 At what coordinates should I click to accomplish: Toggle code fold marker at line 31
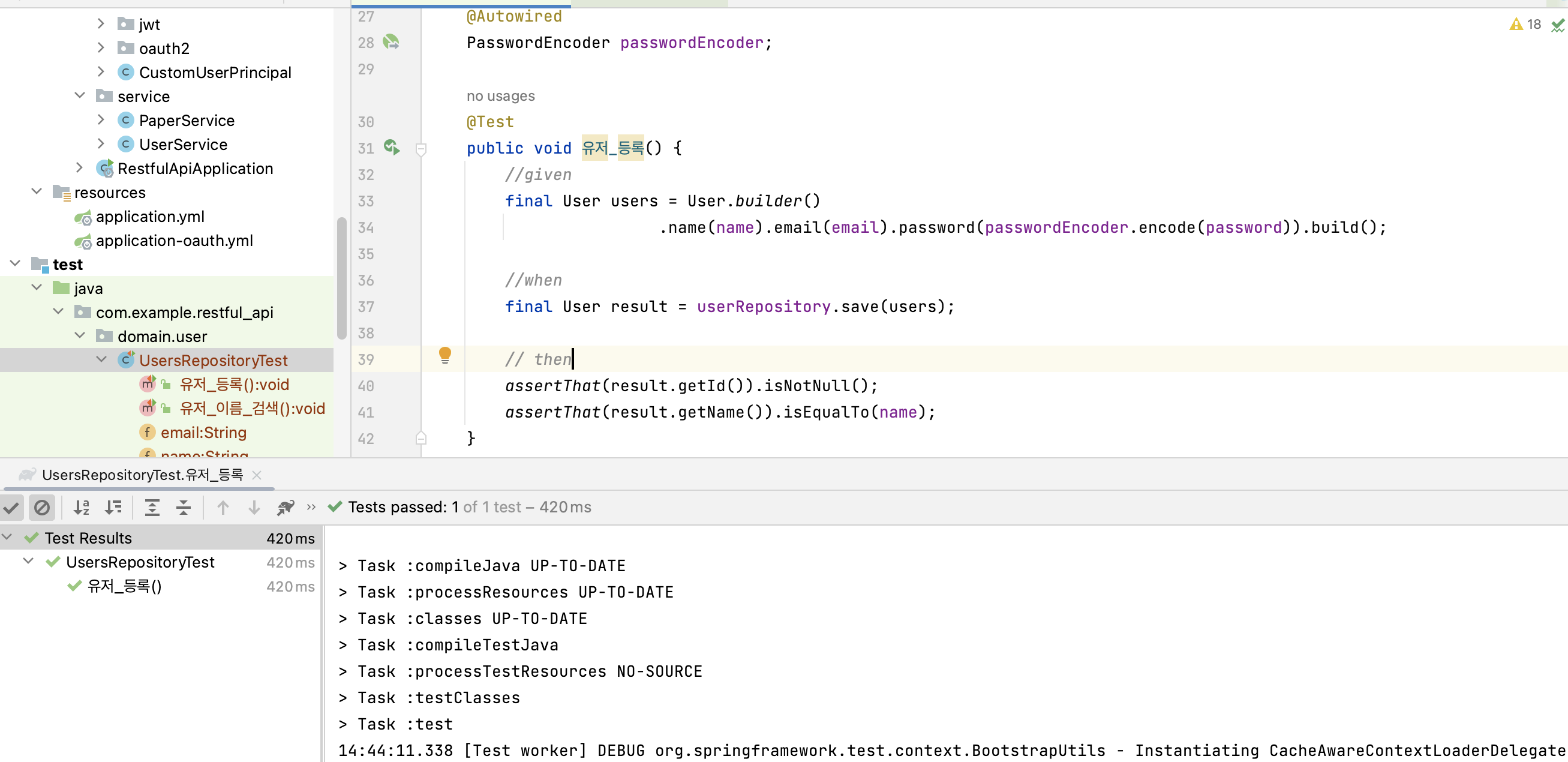coord(420,149)
